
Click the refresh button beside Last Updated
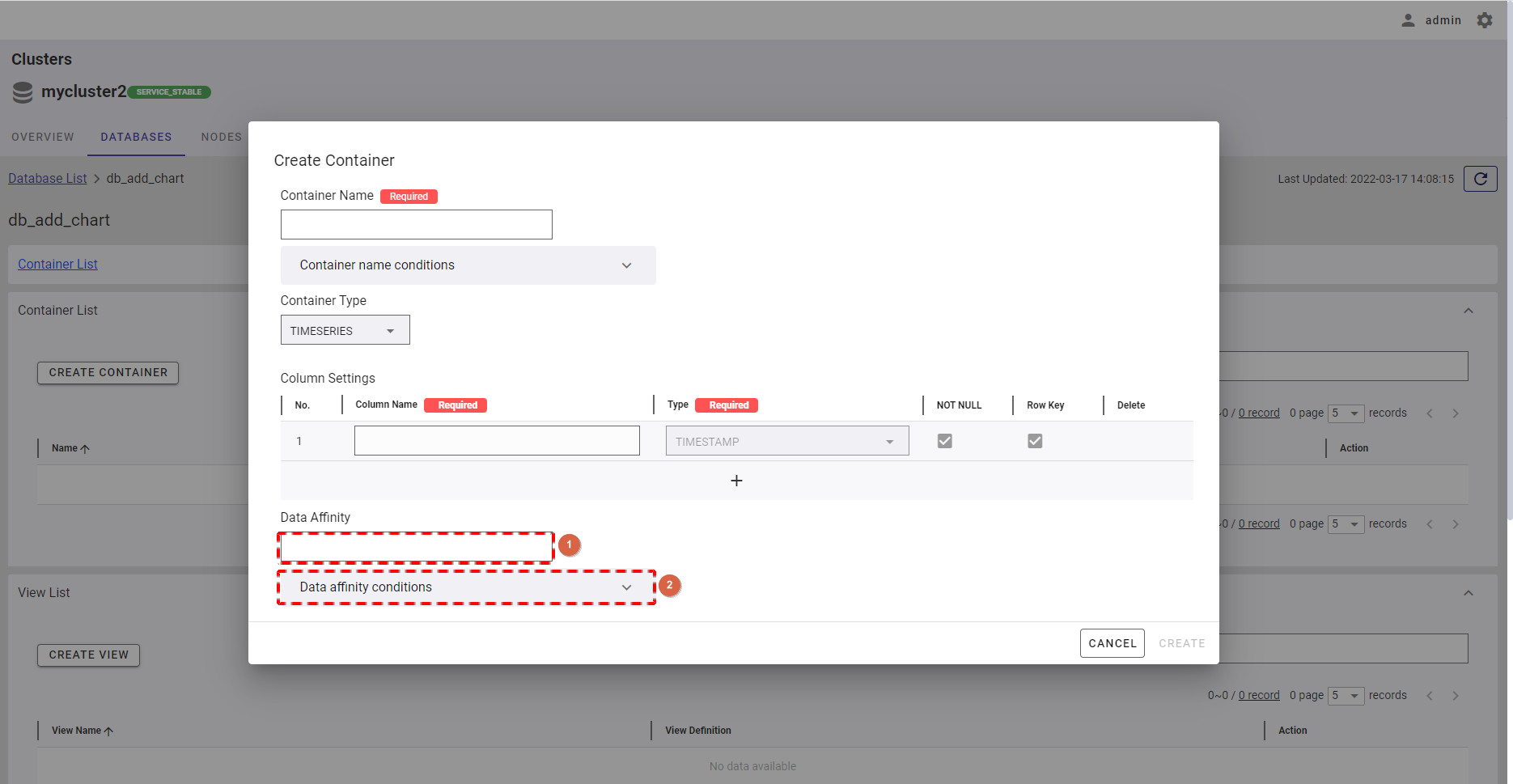coord(1480,179)
